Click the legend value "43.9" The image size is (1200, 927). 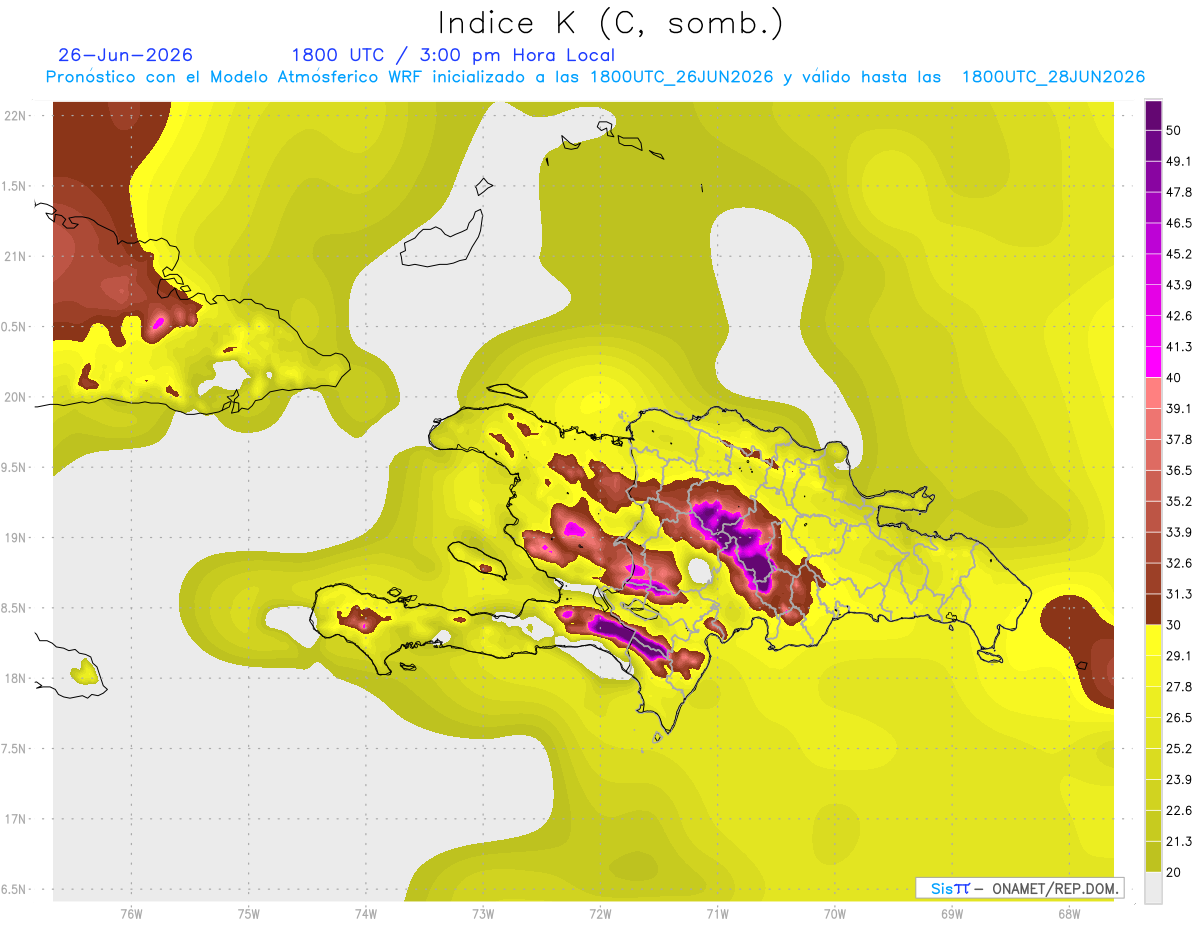pyautogui.click(x=1178, y=285)
